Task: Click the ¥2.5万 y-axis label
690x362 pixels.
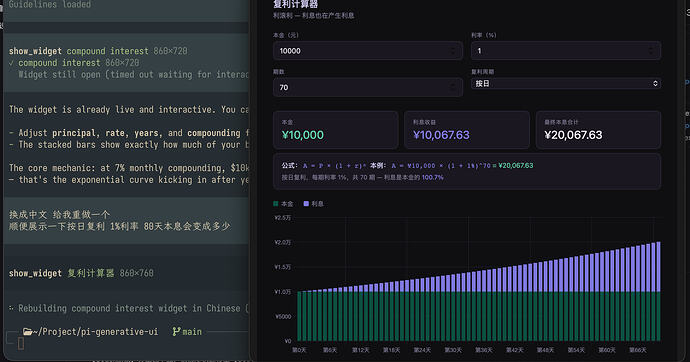Action: [283, 218]
